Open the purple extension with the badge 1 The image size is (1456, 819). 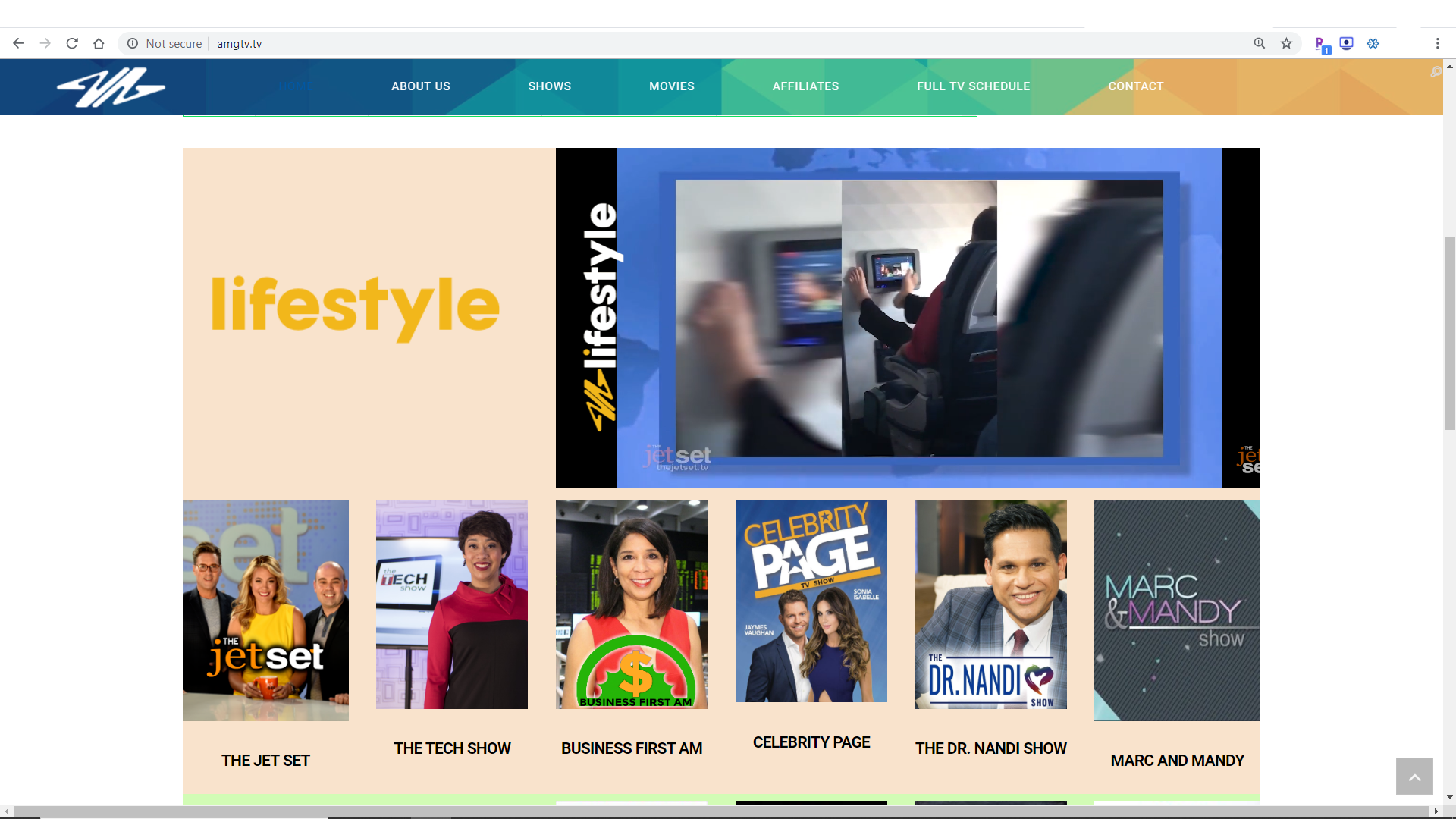click(1321, 43)
